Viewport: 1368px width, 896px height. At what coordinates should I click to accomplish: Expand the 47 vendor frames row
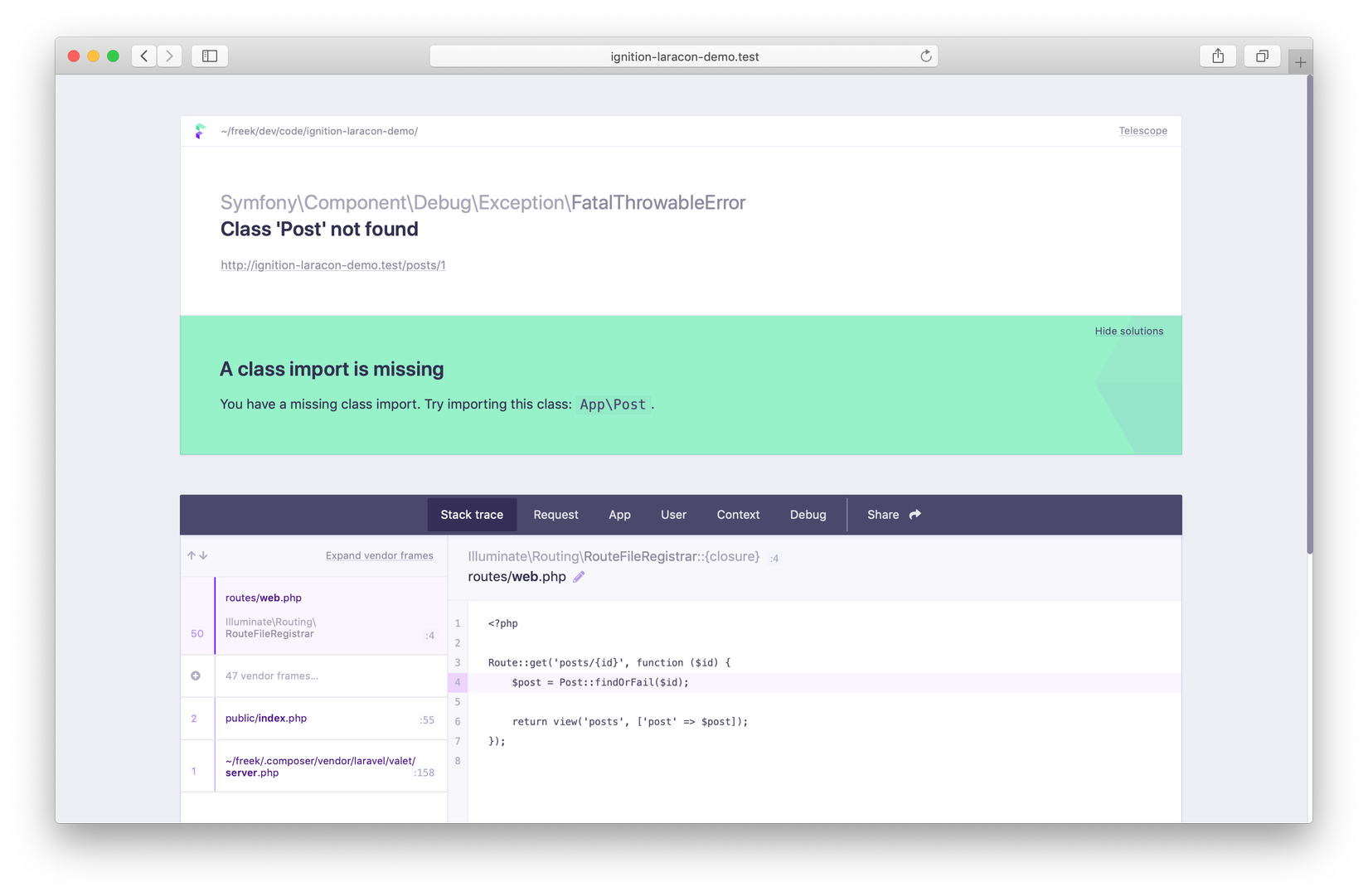314,676
